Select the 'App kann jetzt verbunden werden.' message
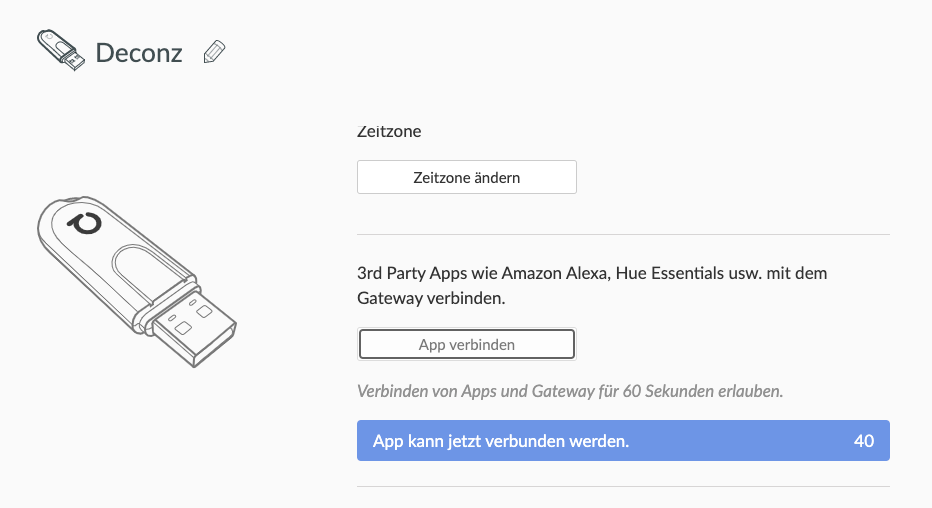Viewport: 932px width, 508px height. point(501,441)
